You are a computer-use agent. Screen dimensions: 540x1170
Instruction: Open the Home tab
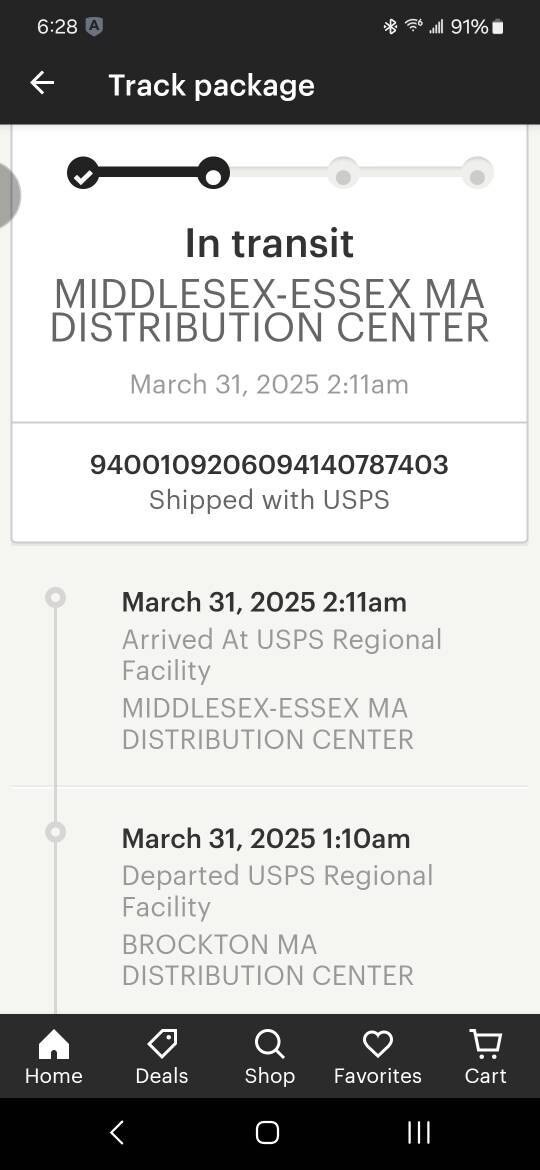54,1057
